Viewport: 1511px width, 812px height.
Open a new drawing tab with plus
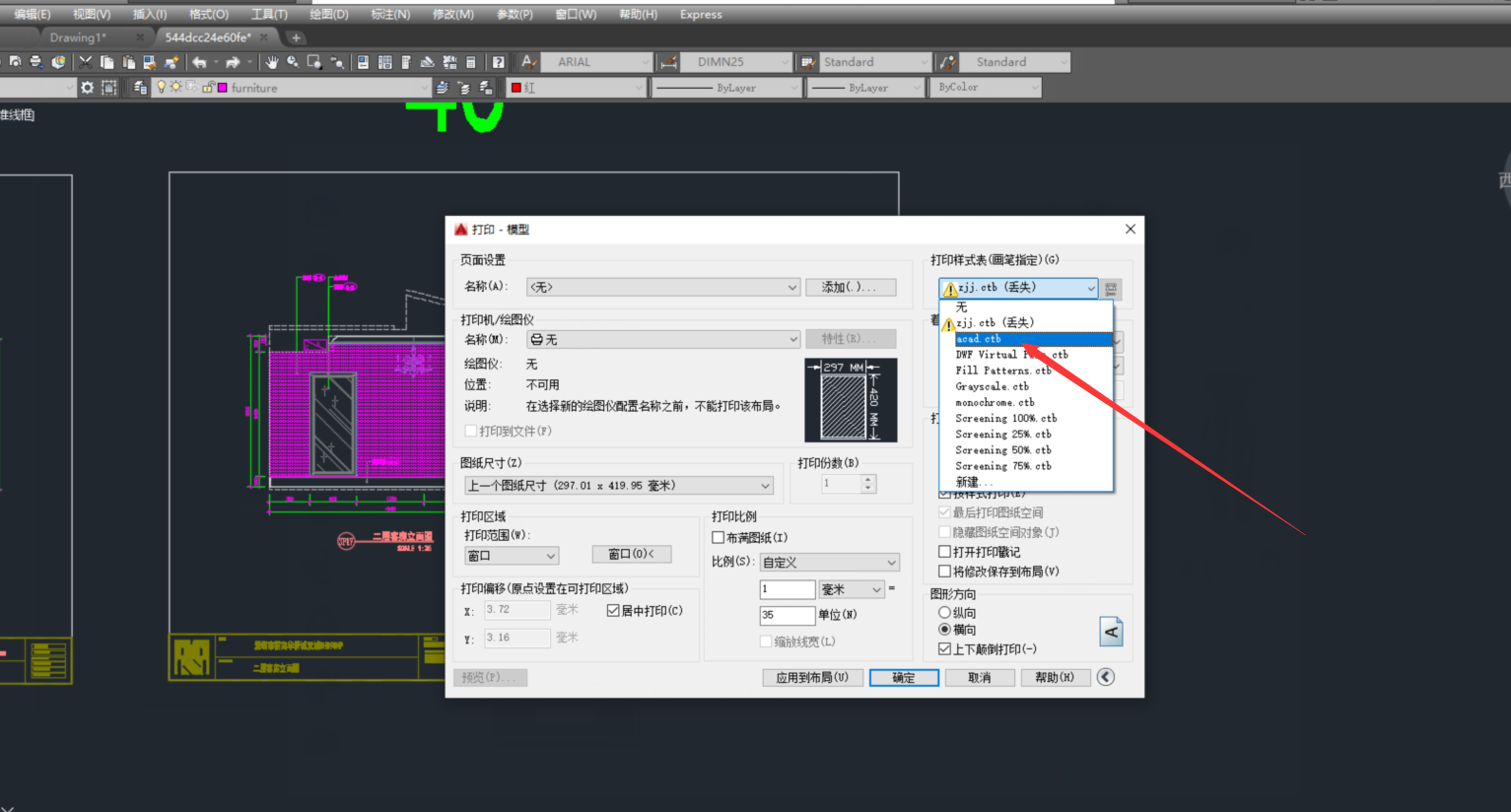coord(296,37)
